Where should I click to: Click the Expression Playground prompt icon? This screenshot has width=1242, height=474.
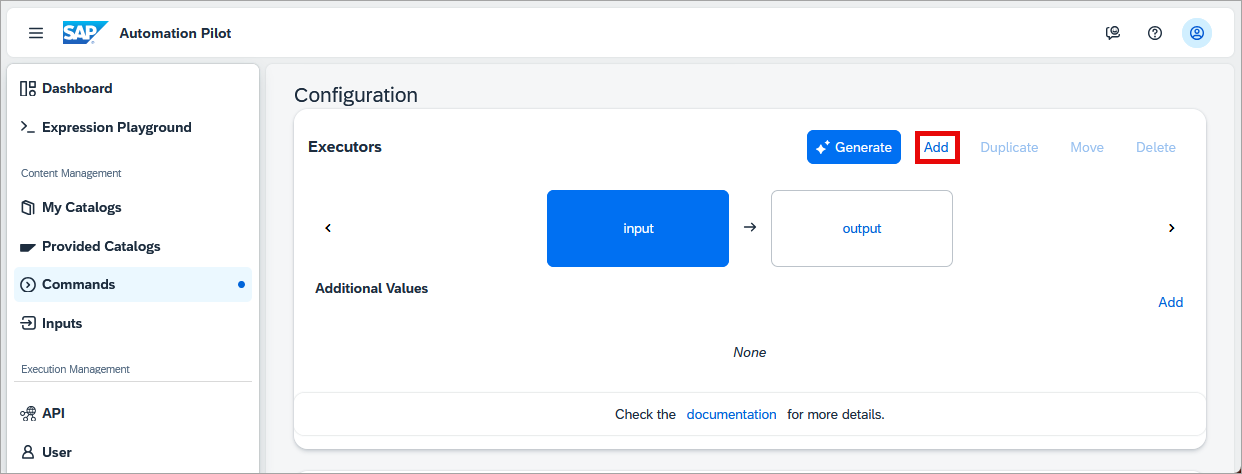coord(28,127)
